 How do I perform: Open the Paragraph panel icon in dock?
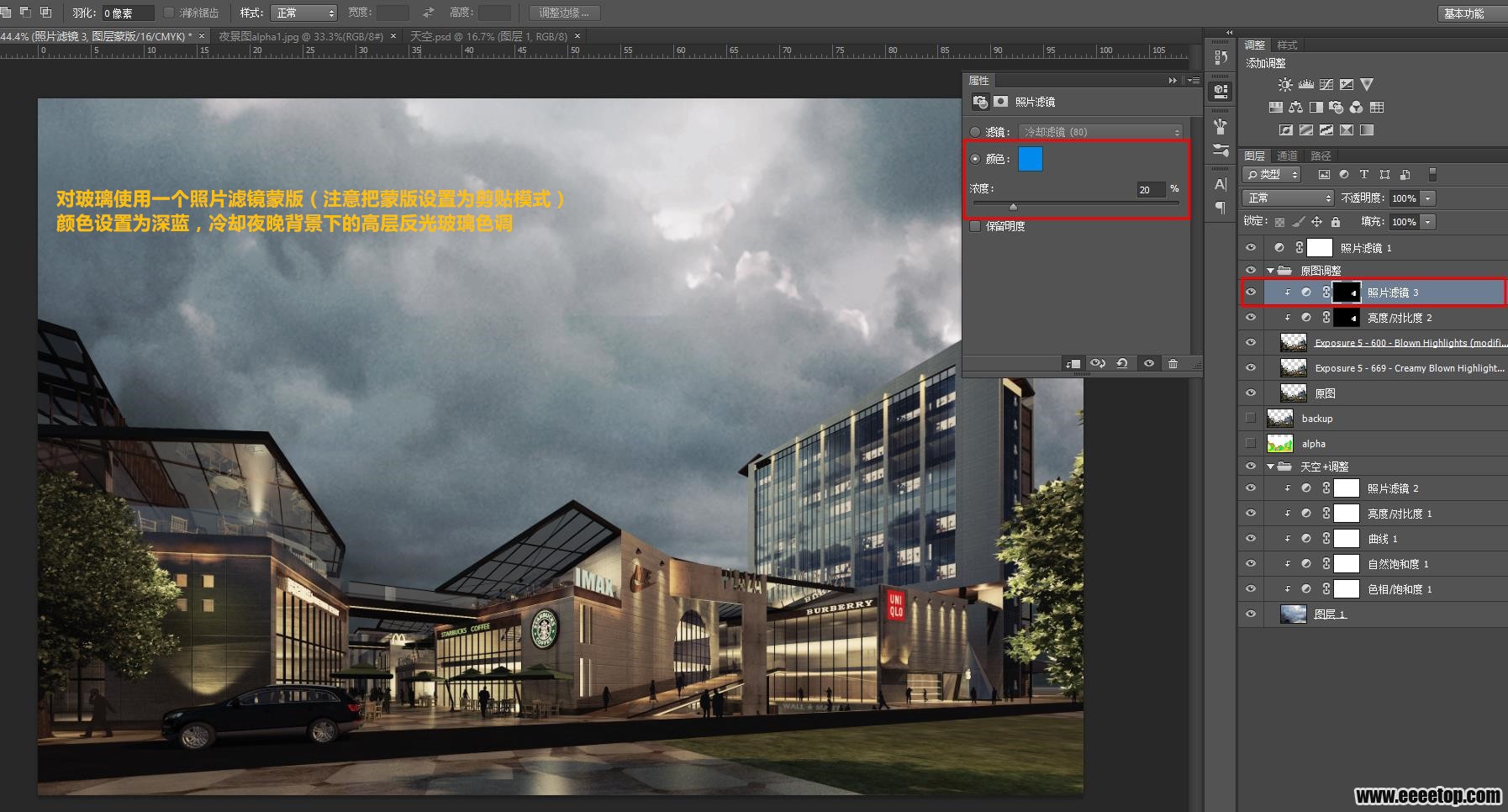(x=1221, y=207)
